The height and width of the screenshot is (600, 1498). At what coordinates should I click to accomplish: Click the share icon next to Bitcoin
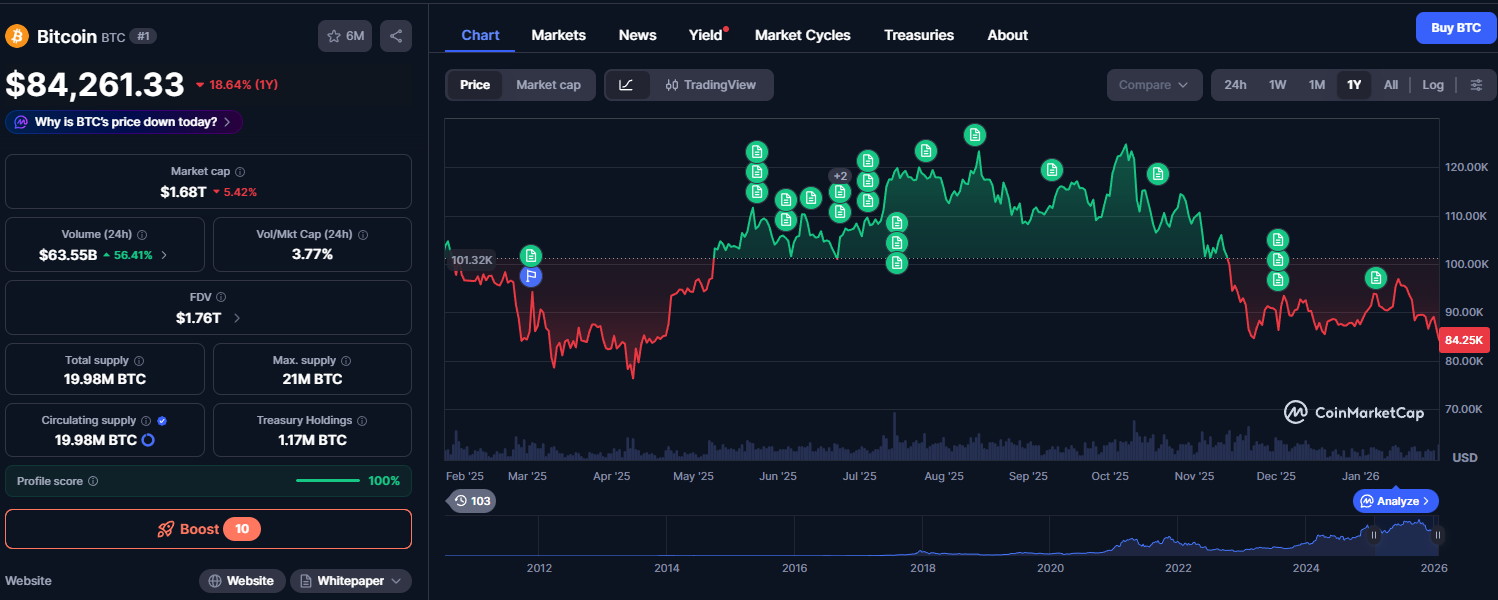(396, 36)
